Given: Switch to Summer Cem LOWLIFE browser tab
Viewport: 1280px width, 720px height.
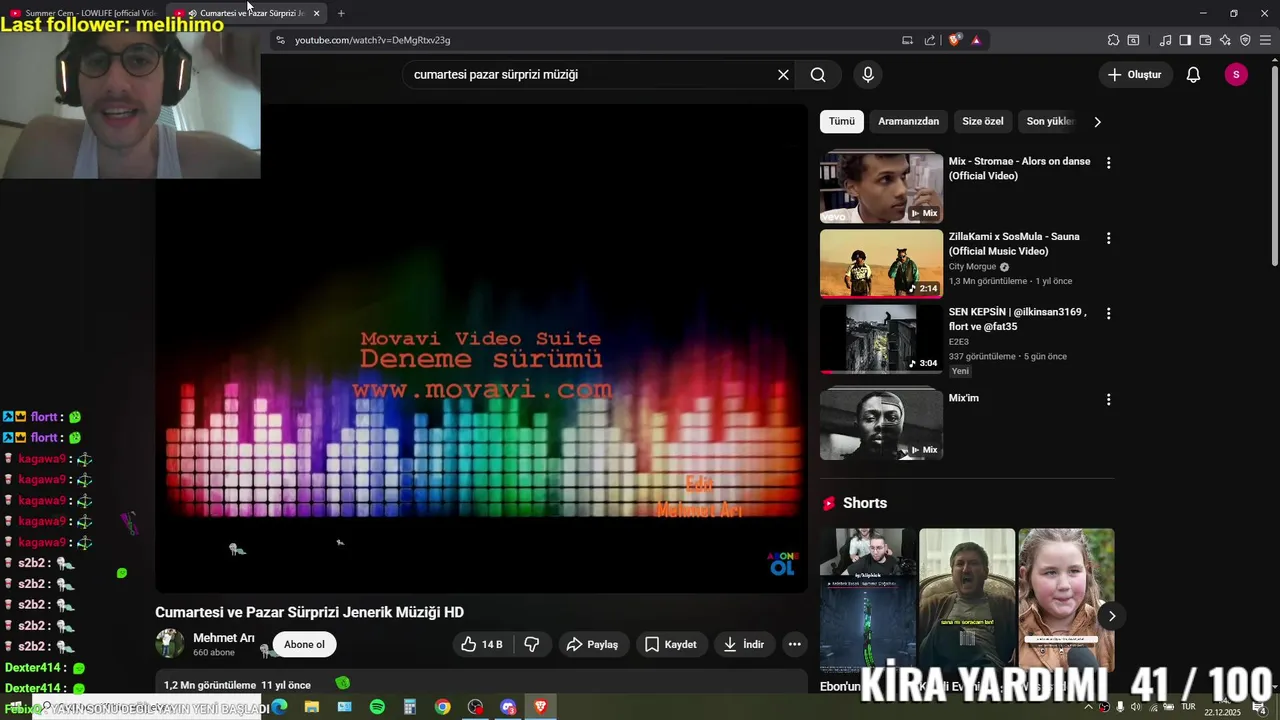Looking at the screenshot, I should pyautogui.click(x=84, y=13).
